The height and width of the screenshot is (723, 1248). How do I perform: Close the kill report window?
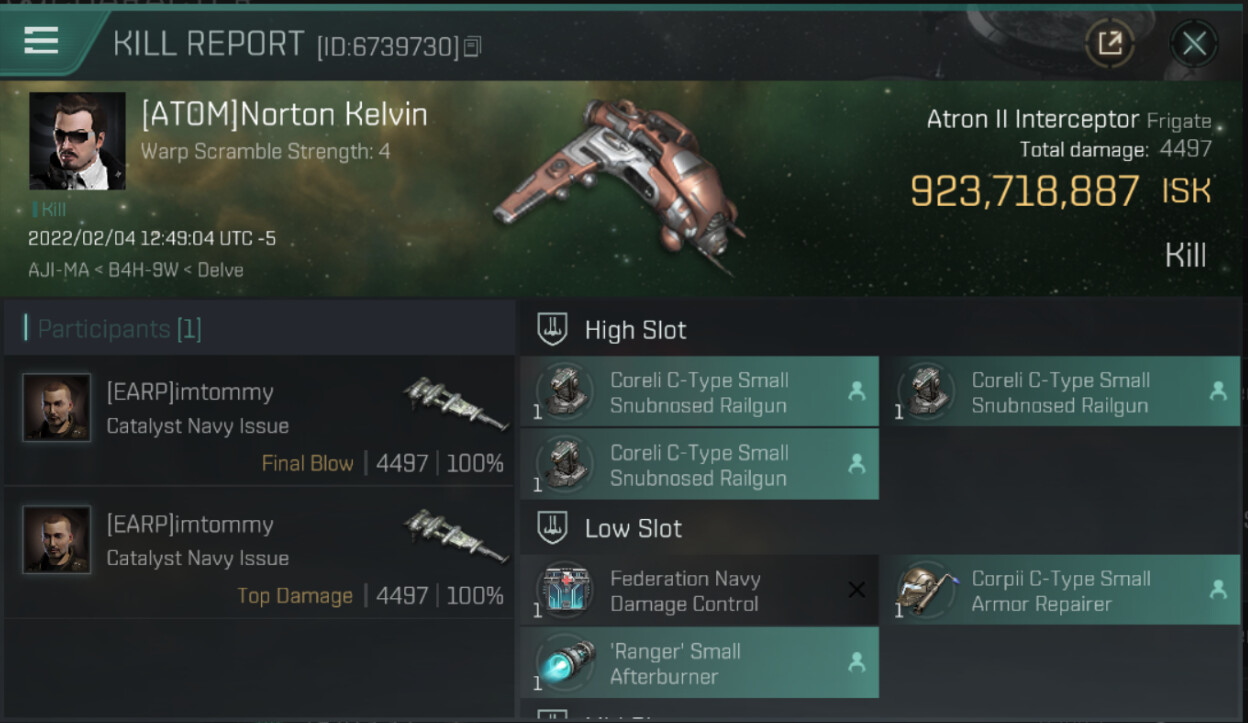click(x=1194, y=43)
